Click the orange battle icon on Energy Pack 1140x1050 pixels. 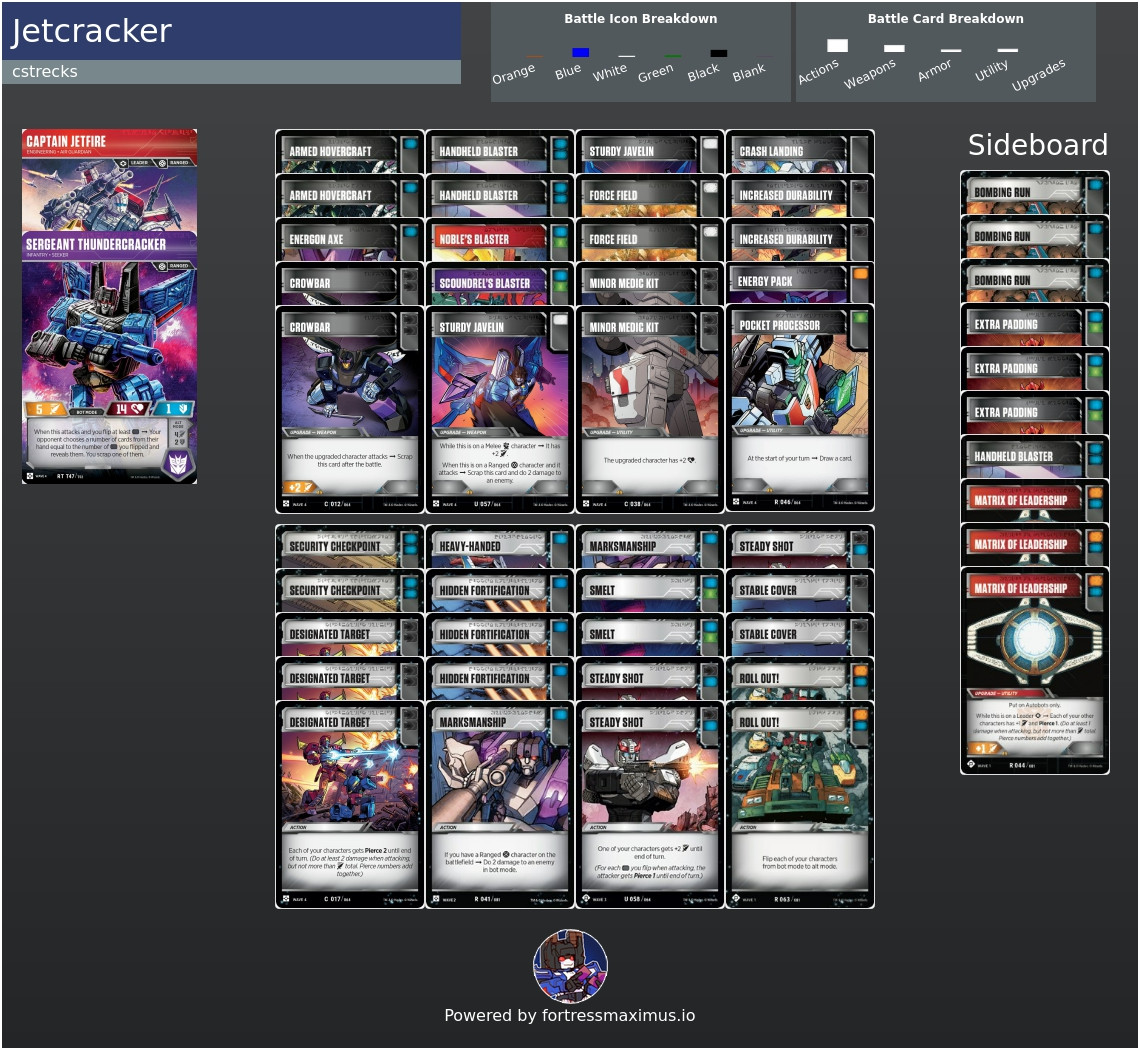coord(860,274)
